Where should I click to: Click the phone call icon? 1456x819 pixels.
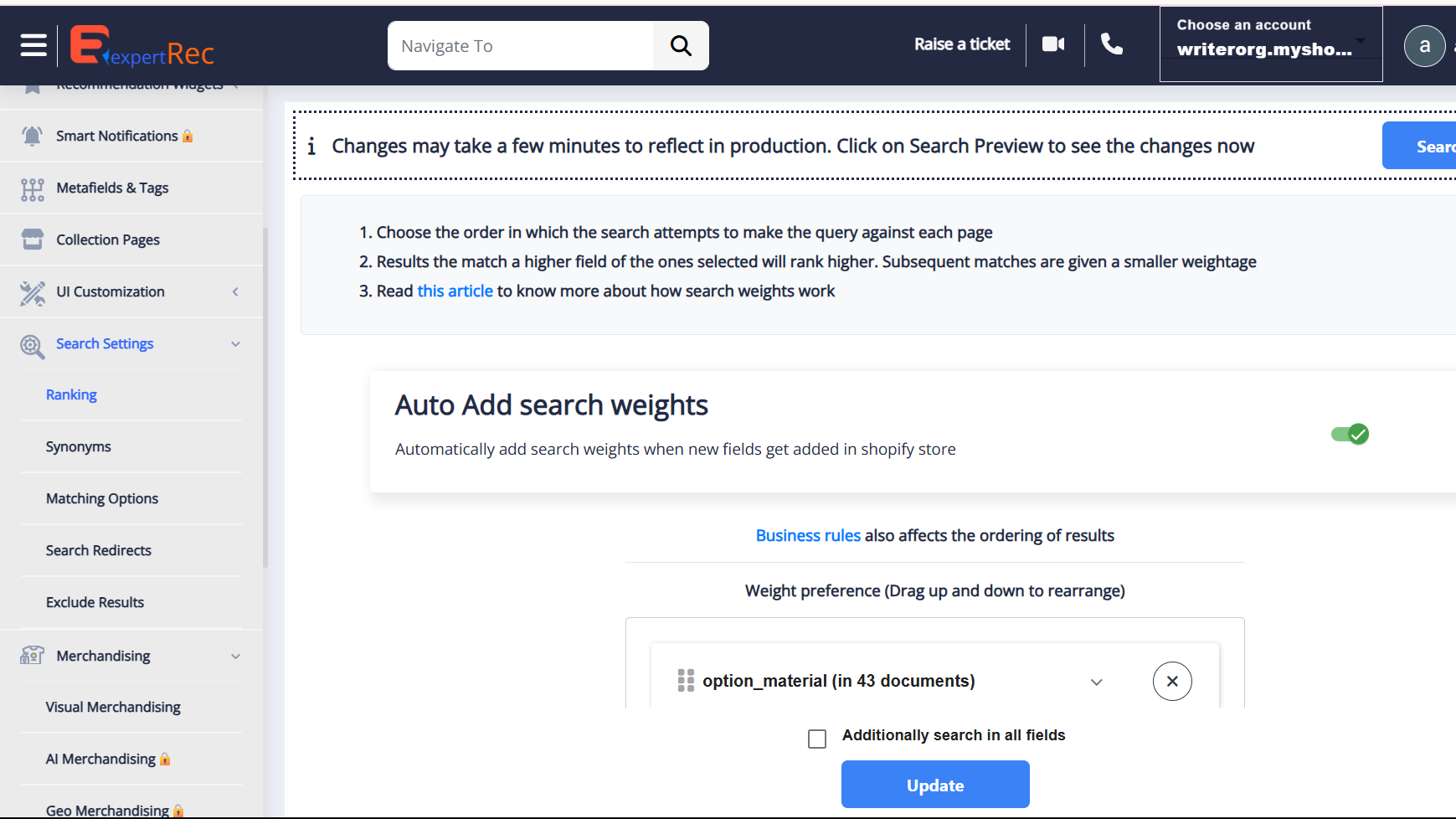(x=1111, y=44)
